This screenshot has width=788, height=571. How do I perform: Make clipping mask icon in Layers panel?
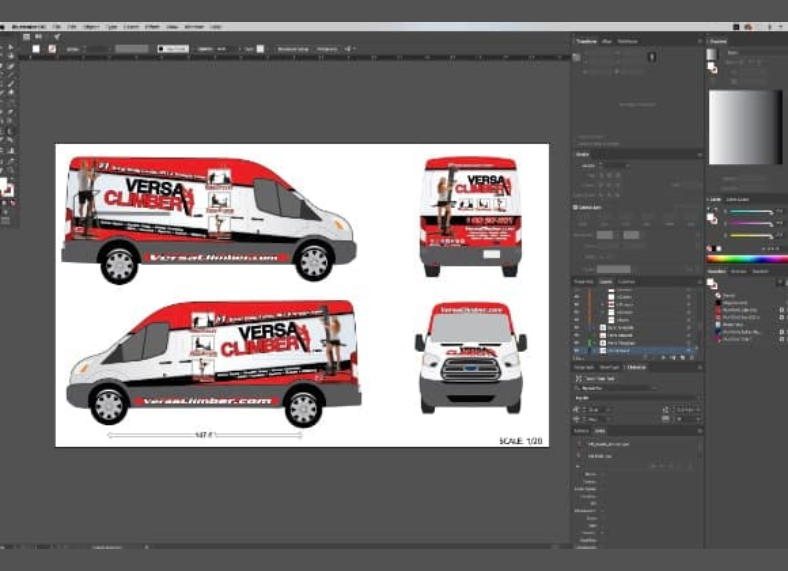point(663,358)
